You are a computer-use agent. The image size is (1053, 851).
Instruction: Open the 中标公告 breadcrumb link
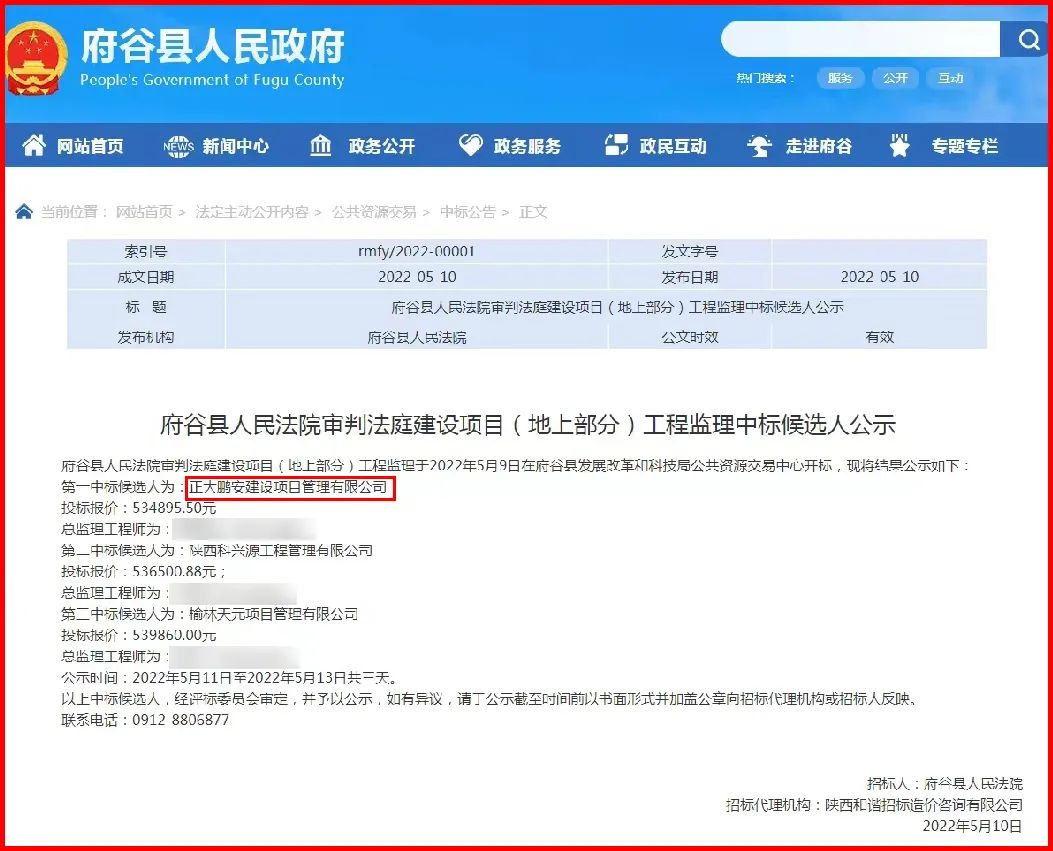pyautogui.click(x=468, y=212)
